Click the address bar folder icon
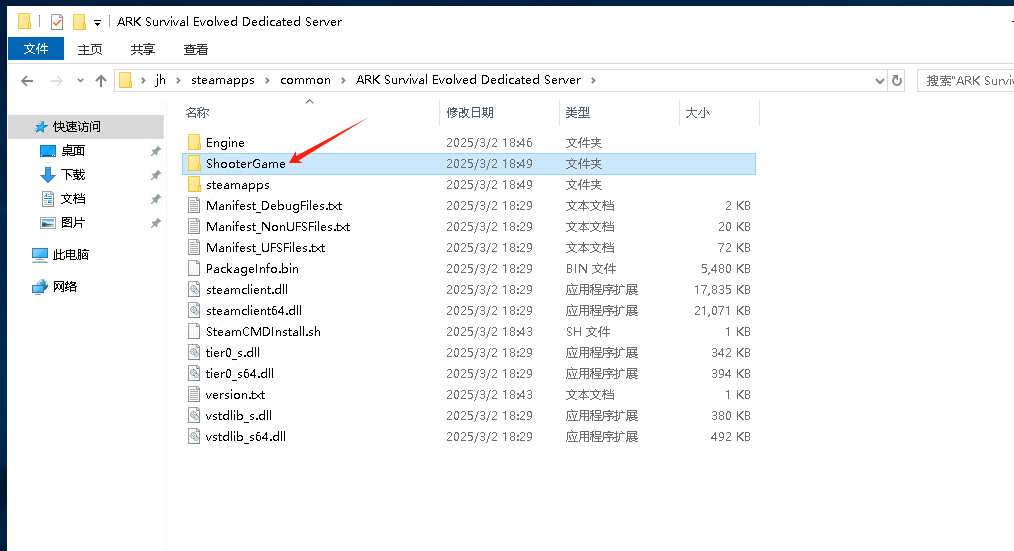The height and width of the screenshot is (551, 1014). pyautogui.click(x=125, y=80)
